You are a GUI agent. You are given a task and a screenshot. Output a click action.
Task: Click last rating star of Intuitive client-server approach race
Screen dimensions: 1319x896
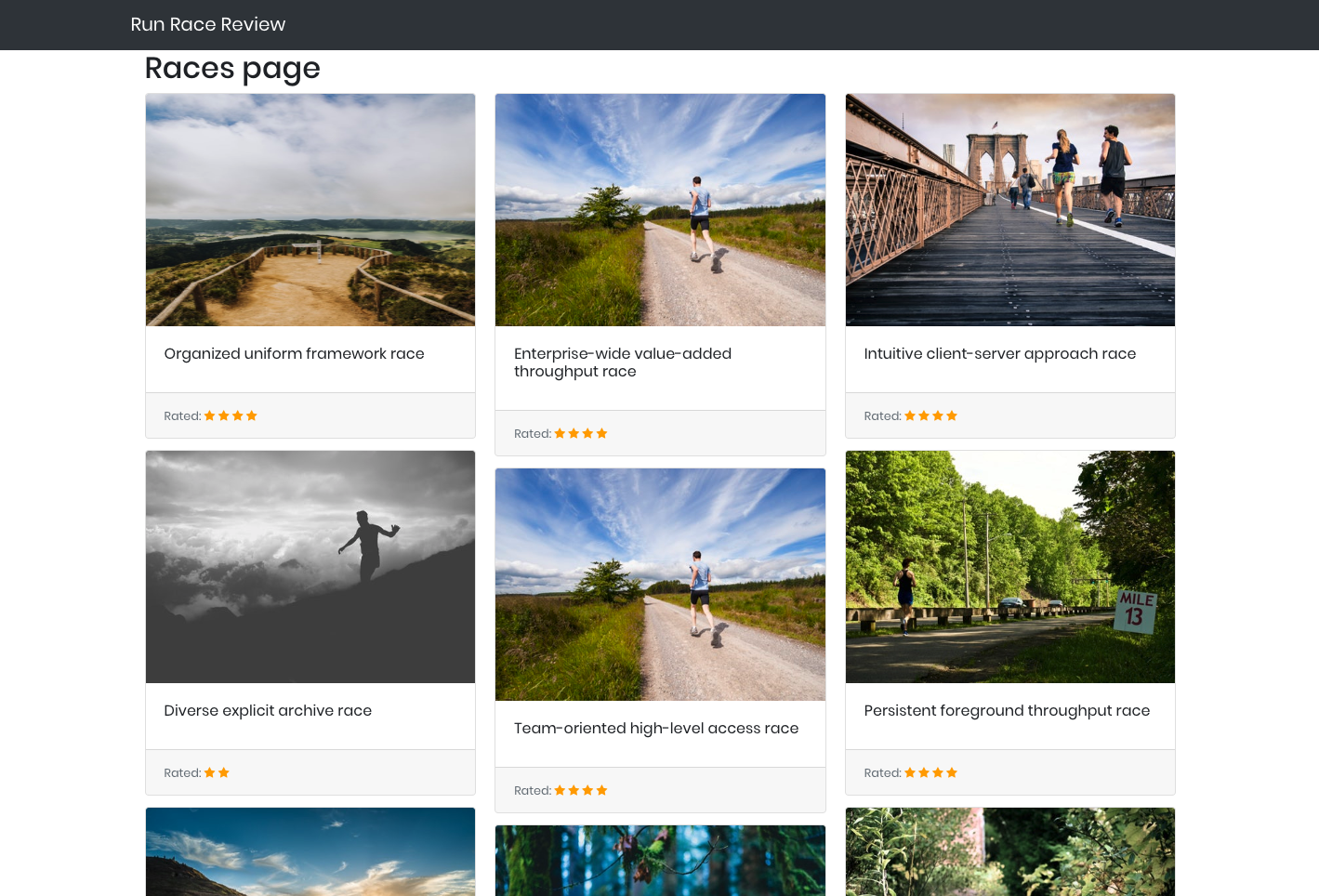click(952, 415)
